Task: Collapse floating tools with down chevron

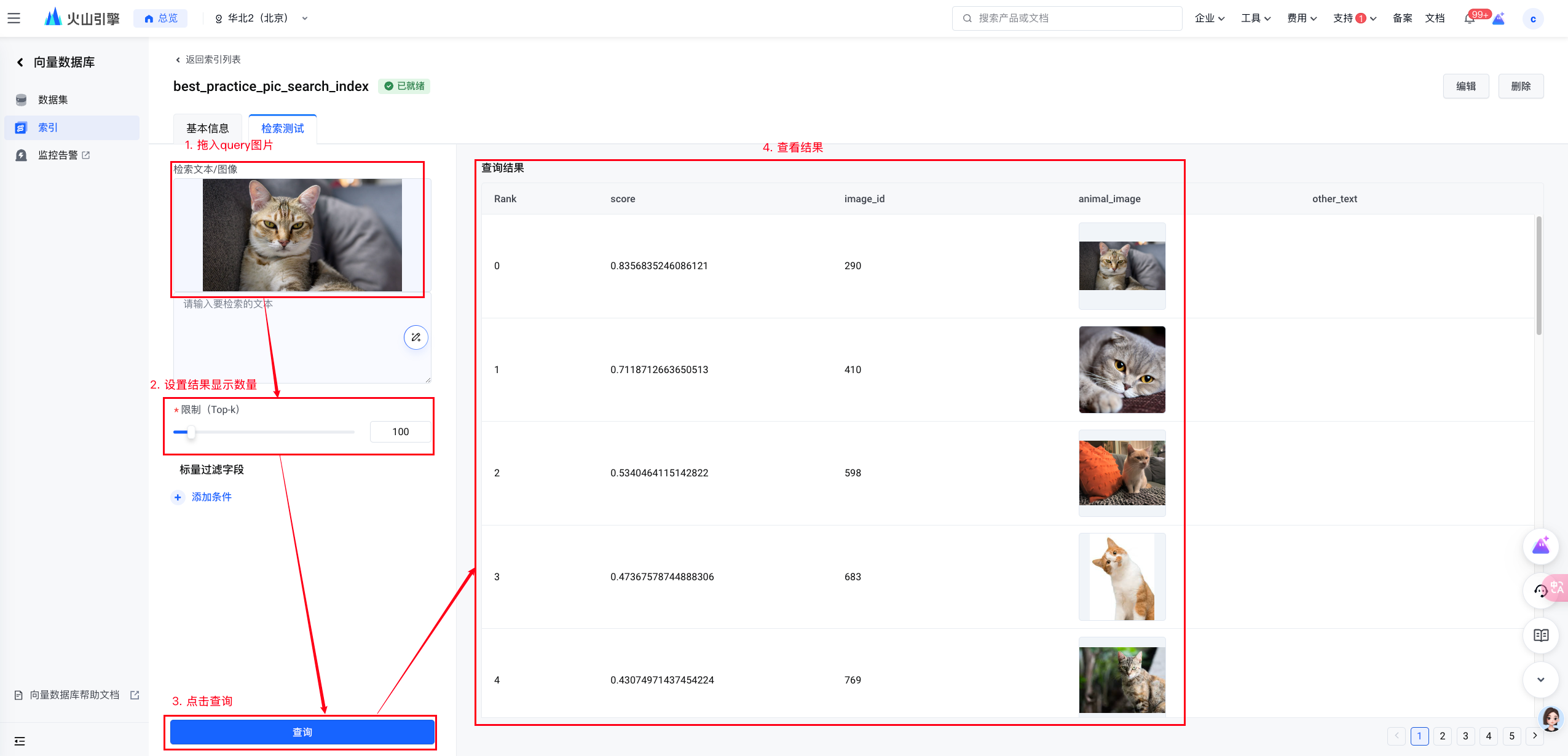Action: (x=1541, y=680)
